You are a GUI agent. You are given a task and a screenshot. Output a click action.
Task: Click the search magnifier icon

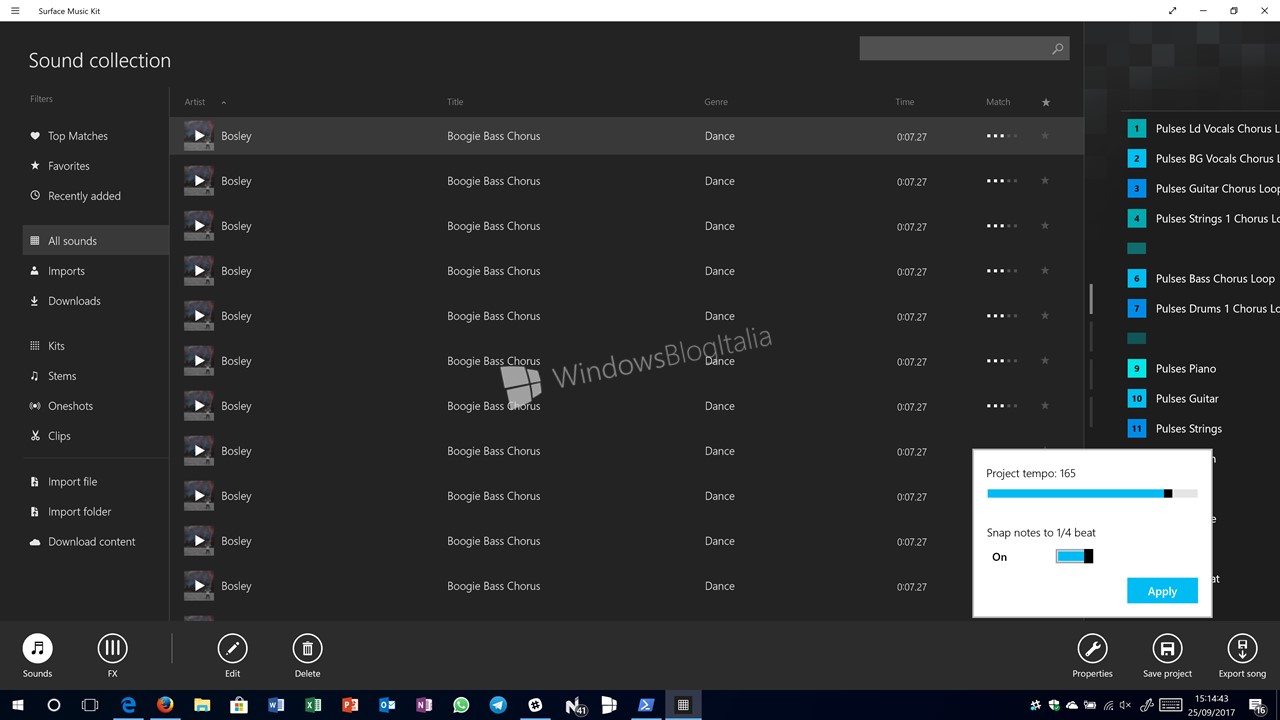click(1057, 49)
